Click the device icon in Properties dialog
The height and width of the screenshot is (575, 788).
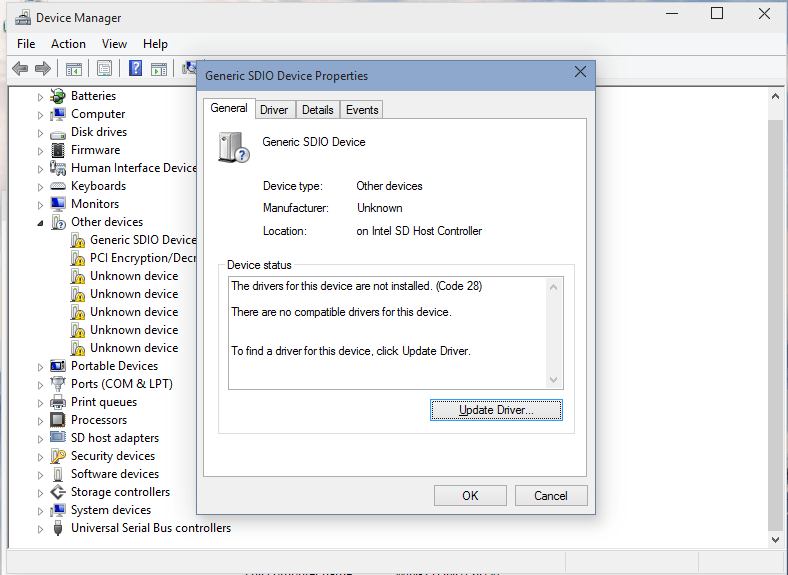click(234, 147)
